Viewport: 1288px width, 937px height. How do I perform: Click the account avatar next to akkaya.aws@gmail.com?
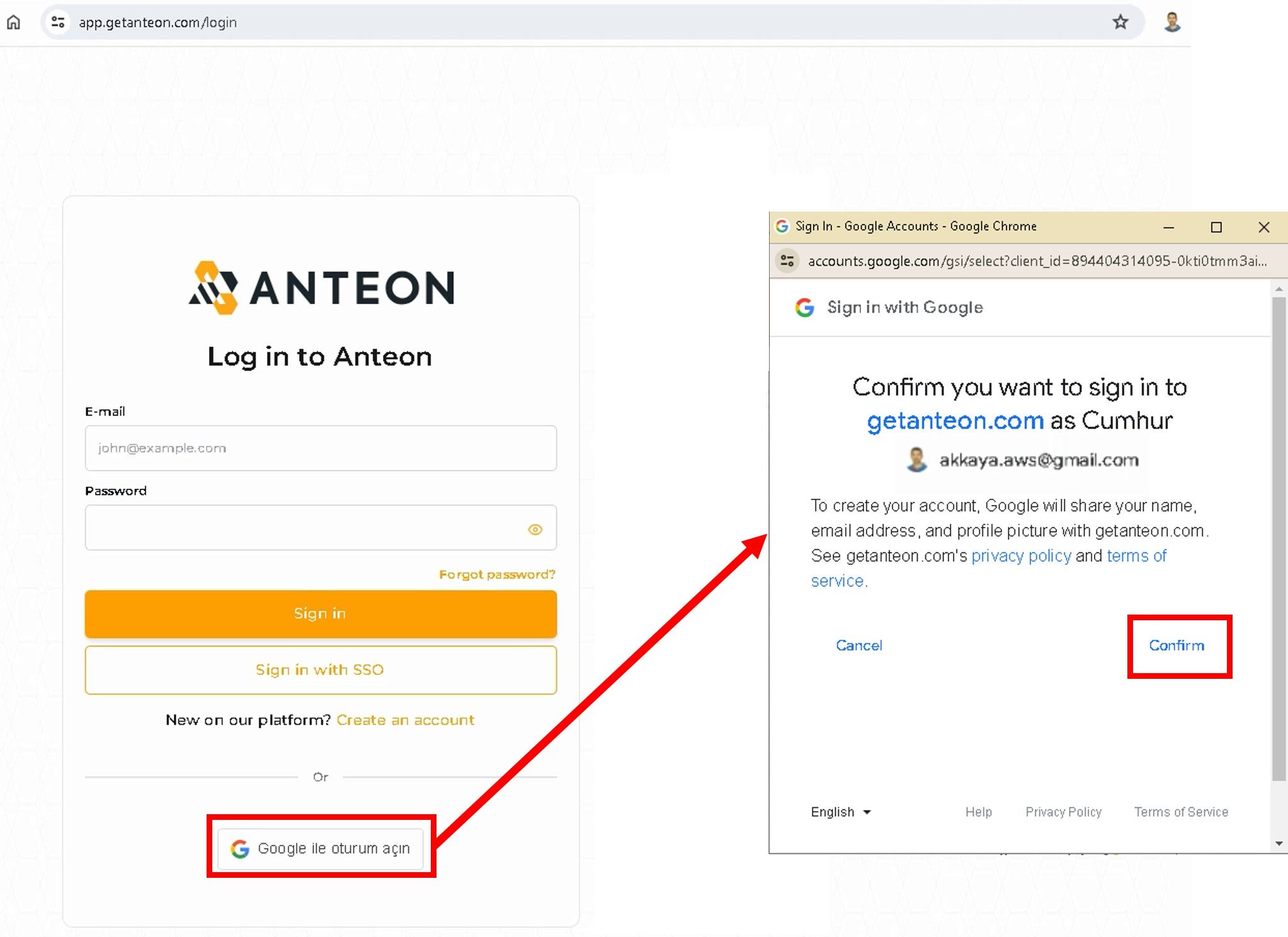click(x=916, y=460)
